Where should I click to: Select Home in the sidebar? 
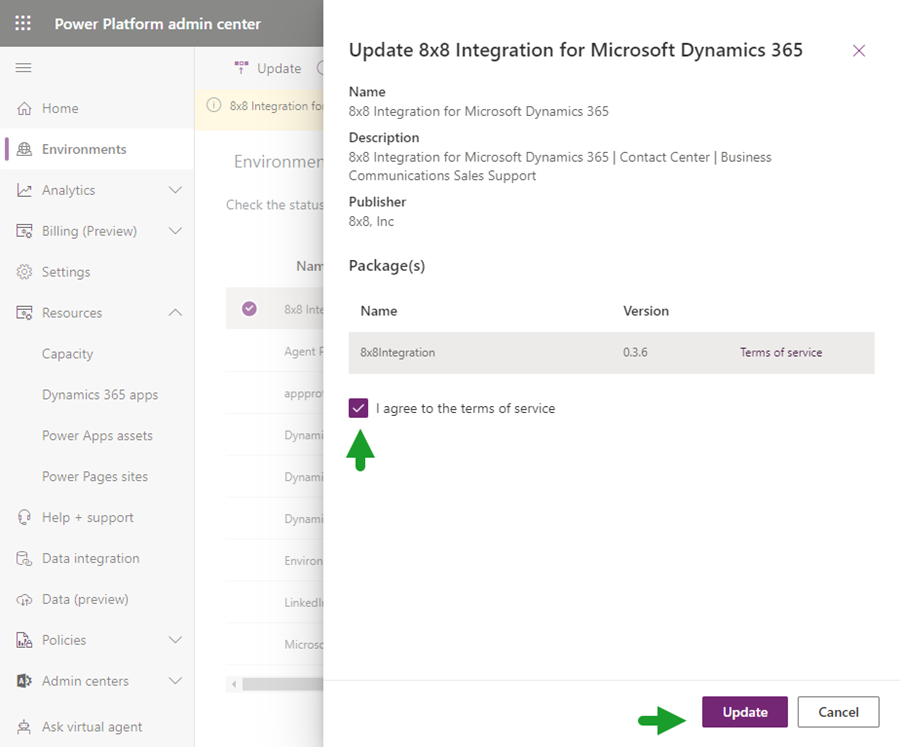tap(60, 108)
